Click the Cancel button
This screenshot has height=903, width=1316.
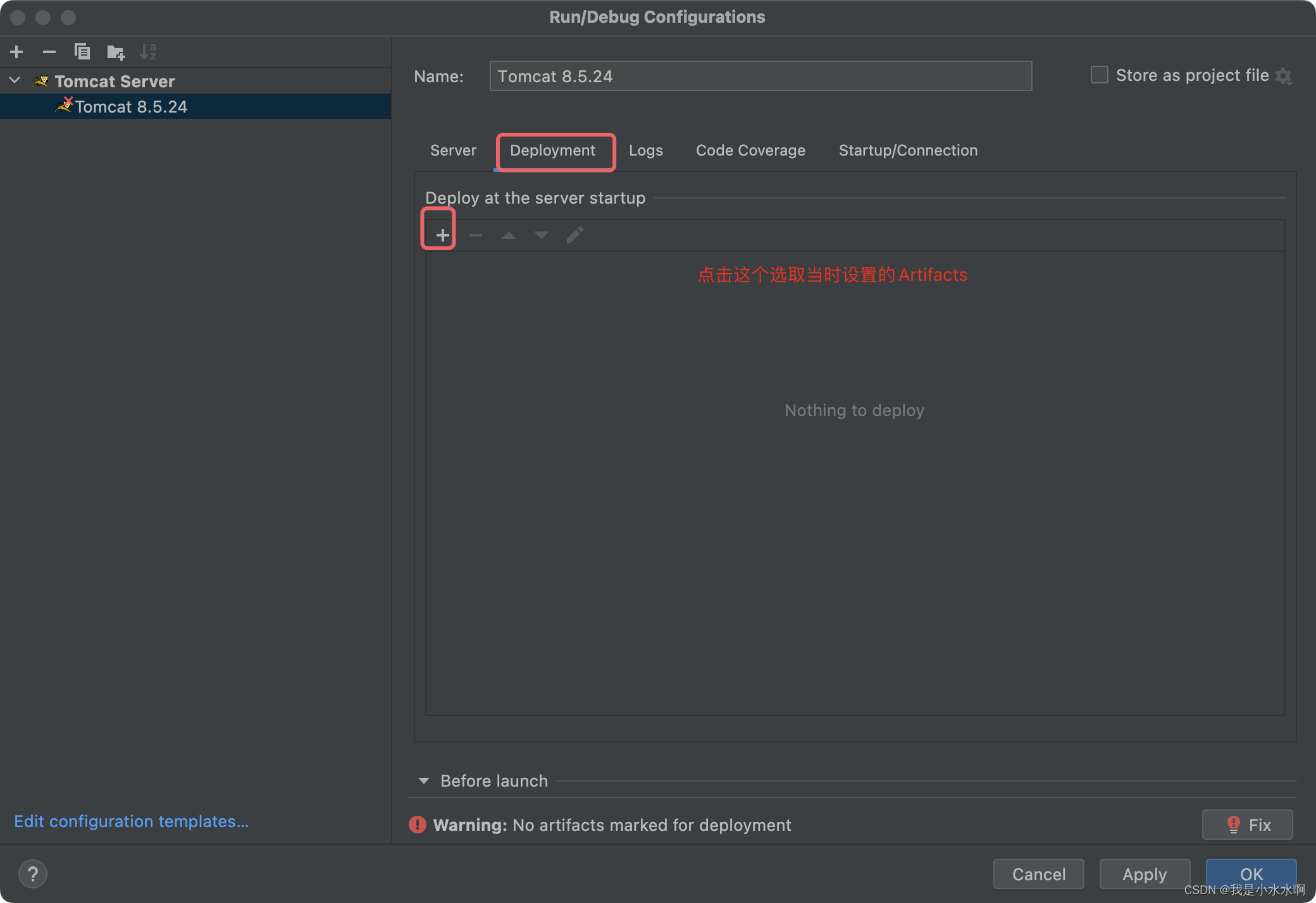coord(1038,874)
